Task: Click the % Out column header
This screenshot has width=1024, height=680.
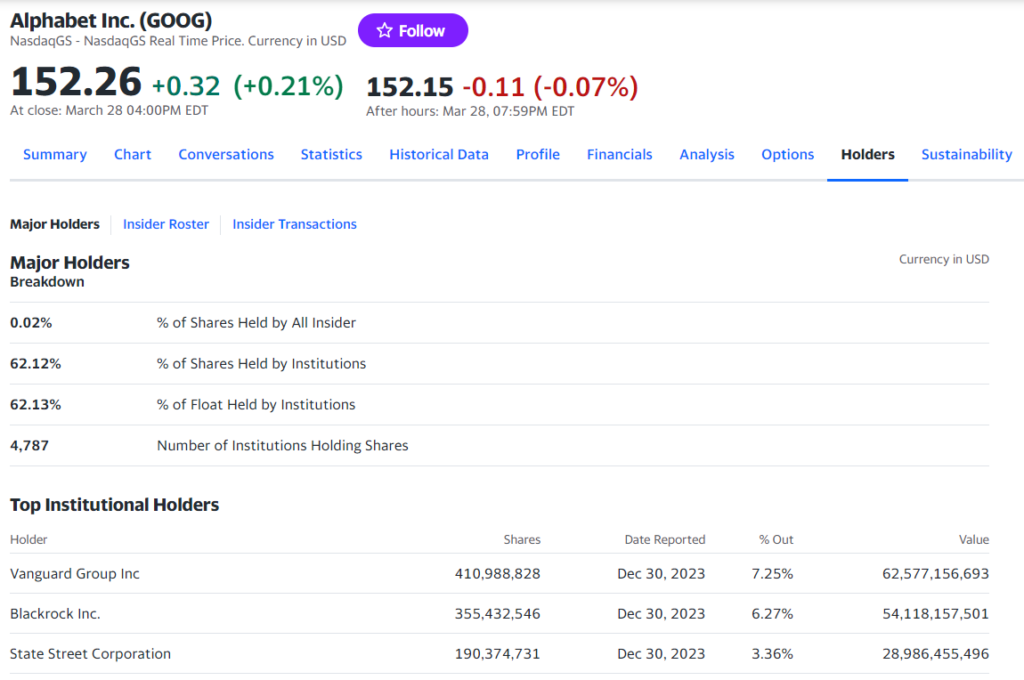Action: point(776,540)
